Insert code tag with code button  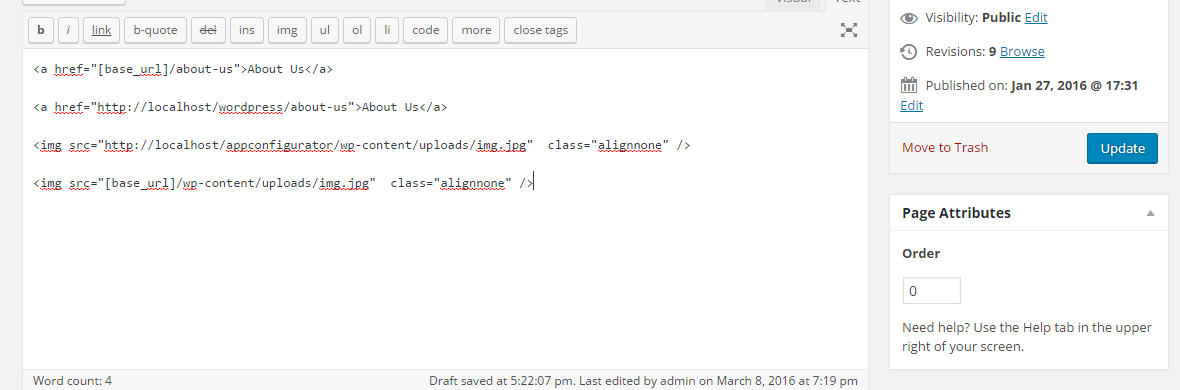click(426, 30)
